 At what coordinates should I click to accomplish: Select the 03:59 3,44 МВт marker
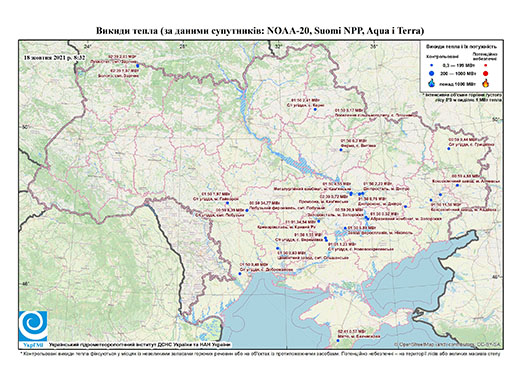click(449, 149)
